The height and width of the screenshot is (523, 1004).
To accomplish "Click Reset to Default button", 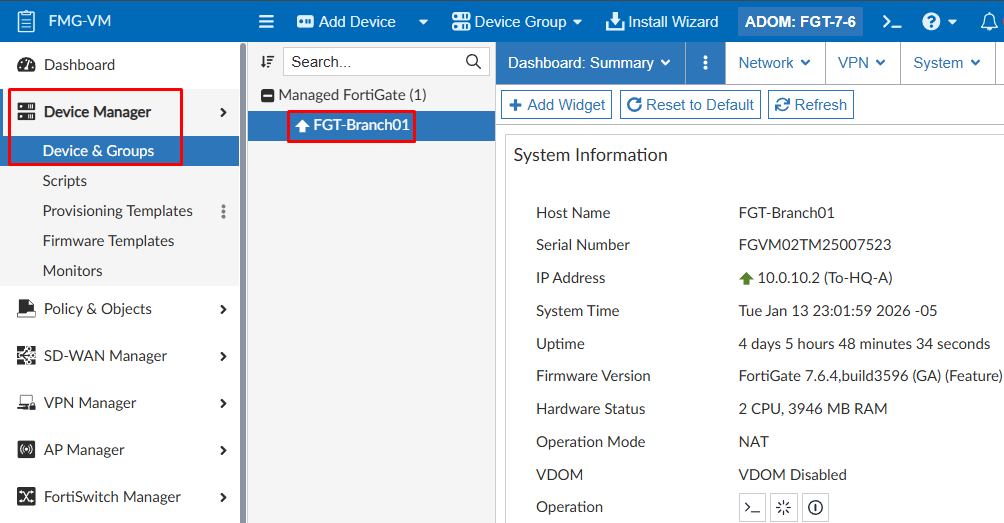I will pyautogui.click(x=690, y=104).
